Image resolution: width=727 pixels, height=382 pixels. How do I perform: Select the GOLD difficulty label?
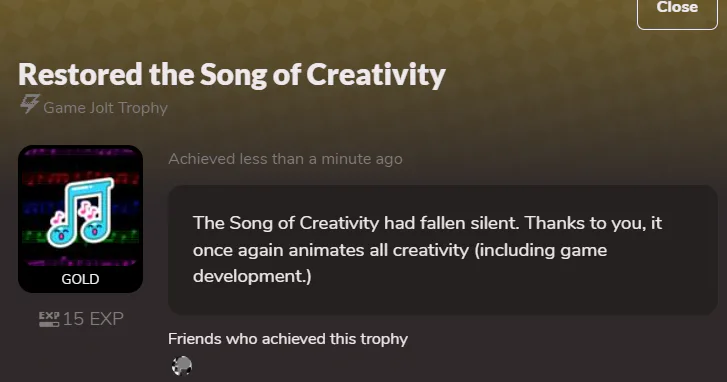coord(80,279)
